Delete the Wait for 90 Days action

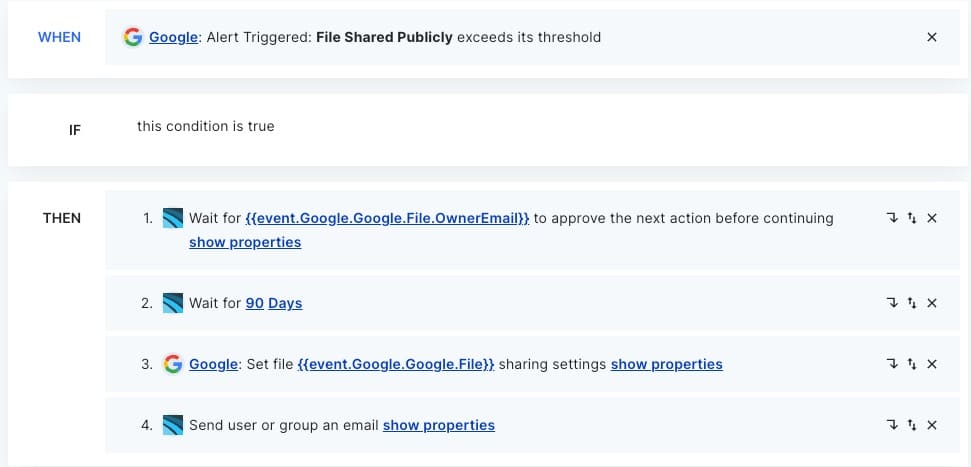[x=932, y=303]
